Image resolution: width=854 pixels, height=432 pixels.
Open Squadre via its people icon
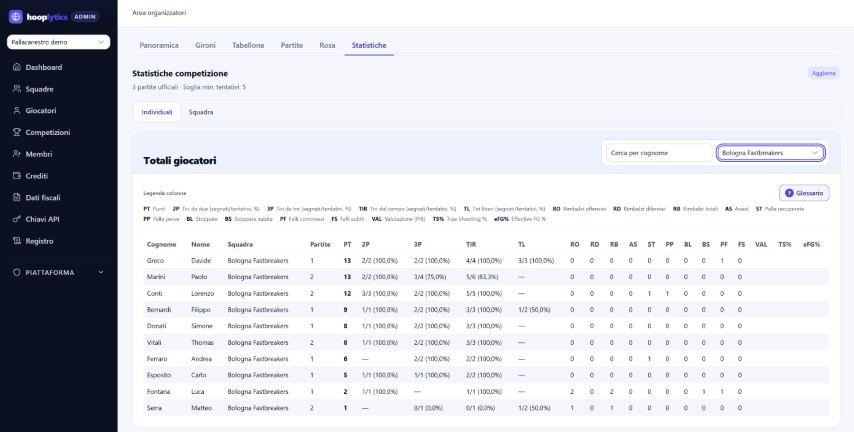(16, 89)
